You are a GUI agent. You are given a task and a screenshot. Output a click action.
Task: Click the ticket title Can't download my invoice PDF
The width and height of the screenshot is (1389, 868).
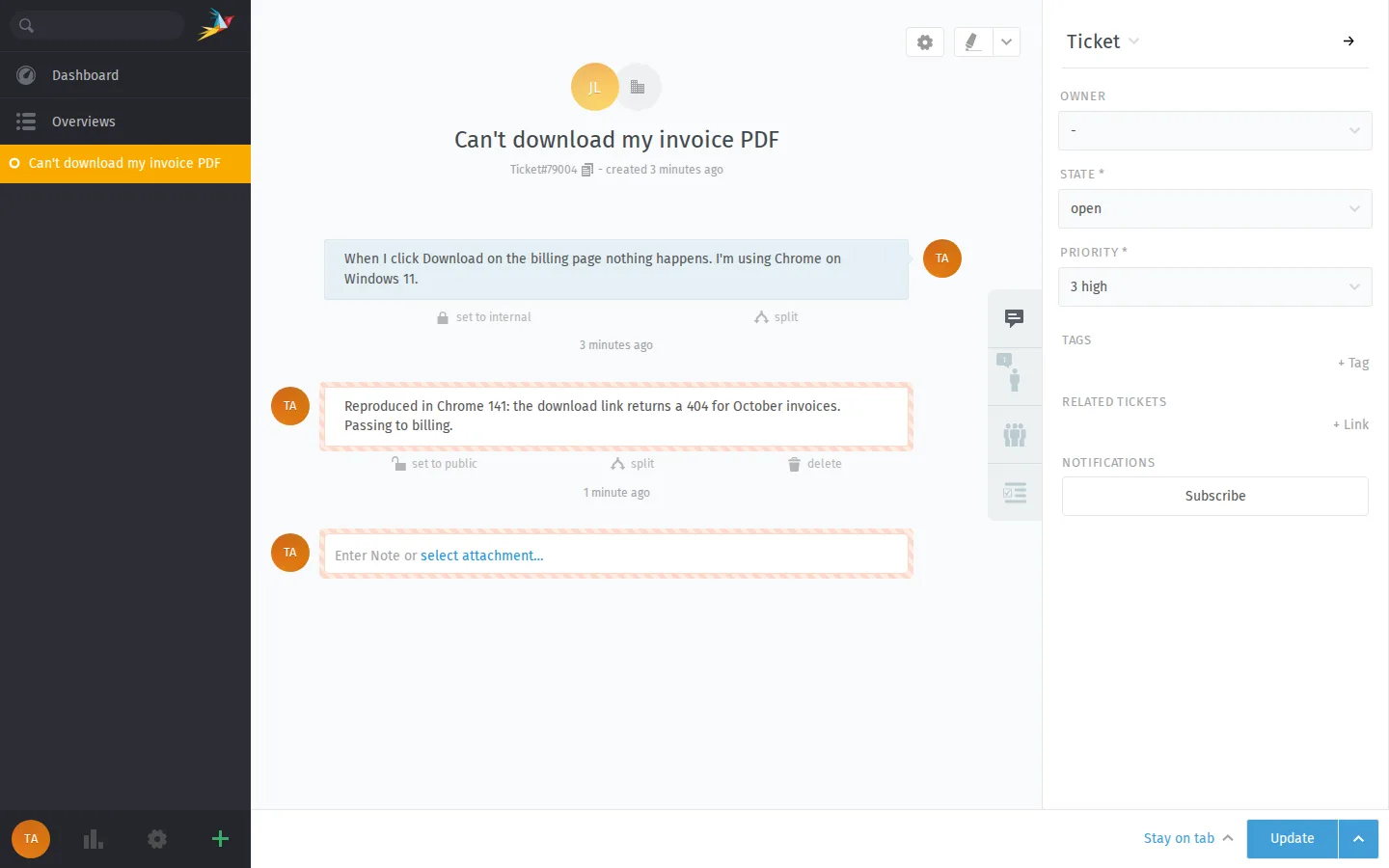pyautogui.click(x=616, y=140)
